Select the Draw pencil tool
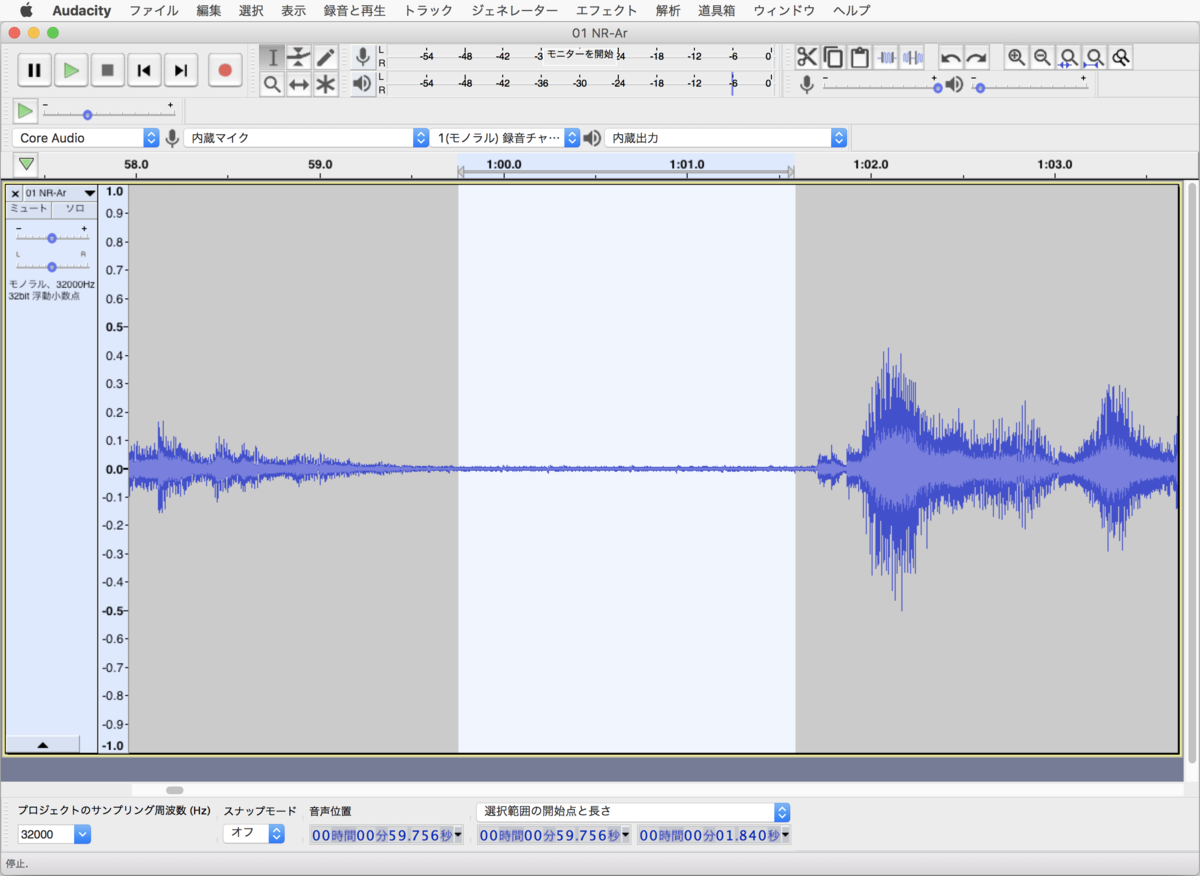Image resolution: width=1200 pixels, height=876 pixels. click(325, 58)
